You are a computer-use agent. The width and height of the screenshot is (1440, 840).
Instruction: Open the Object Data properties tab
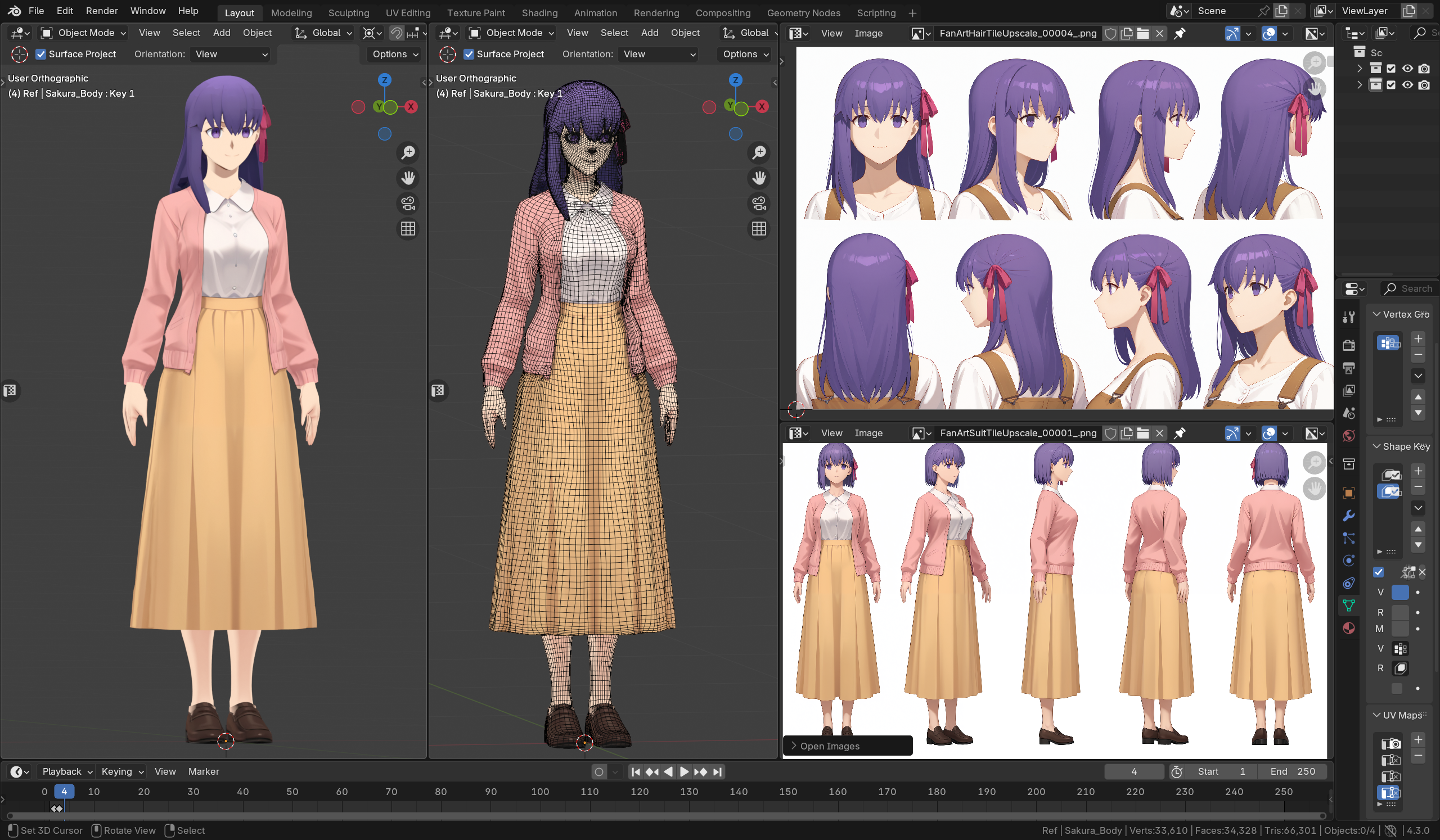click(x=1348, y=606)
